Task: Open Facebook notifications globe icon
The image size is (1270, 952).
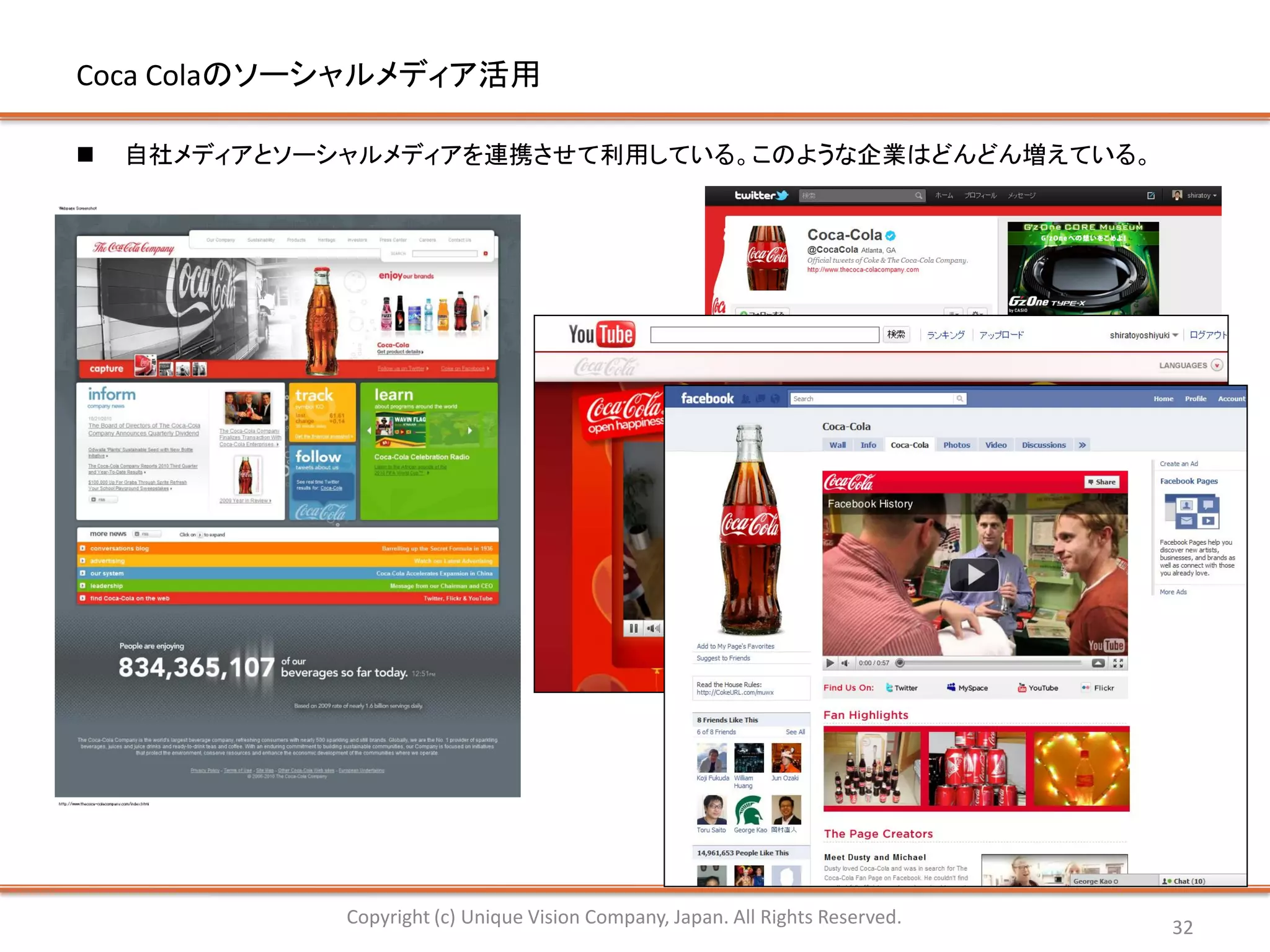Action: pos(775,399)
